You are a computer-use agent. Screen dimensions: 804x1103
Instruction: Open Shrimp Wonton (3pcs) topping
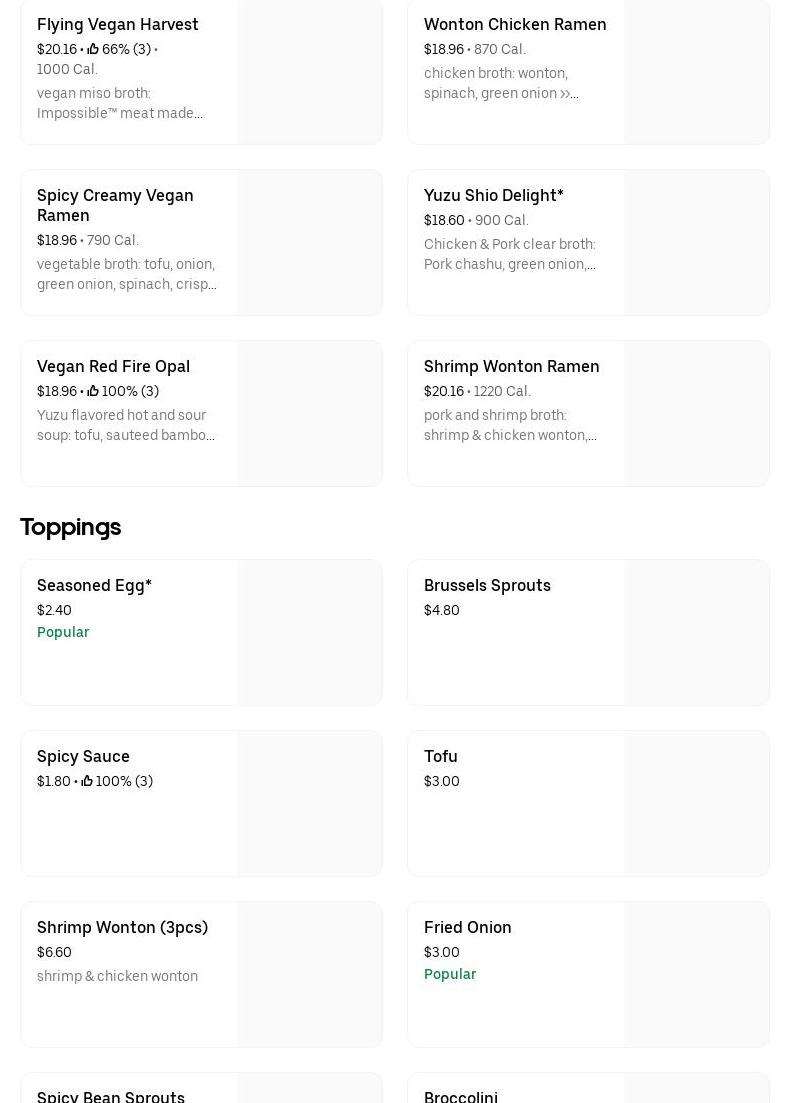pos(122,927)
